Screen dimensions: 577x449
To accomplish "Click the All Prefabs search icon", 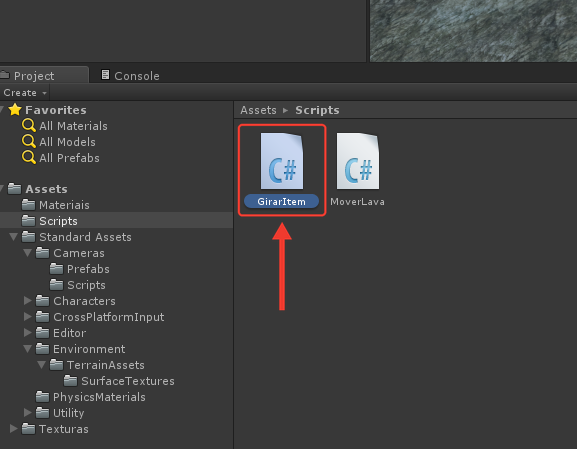I will (x=29, y=158).
